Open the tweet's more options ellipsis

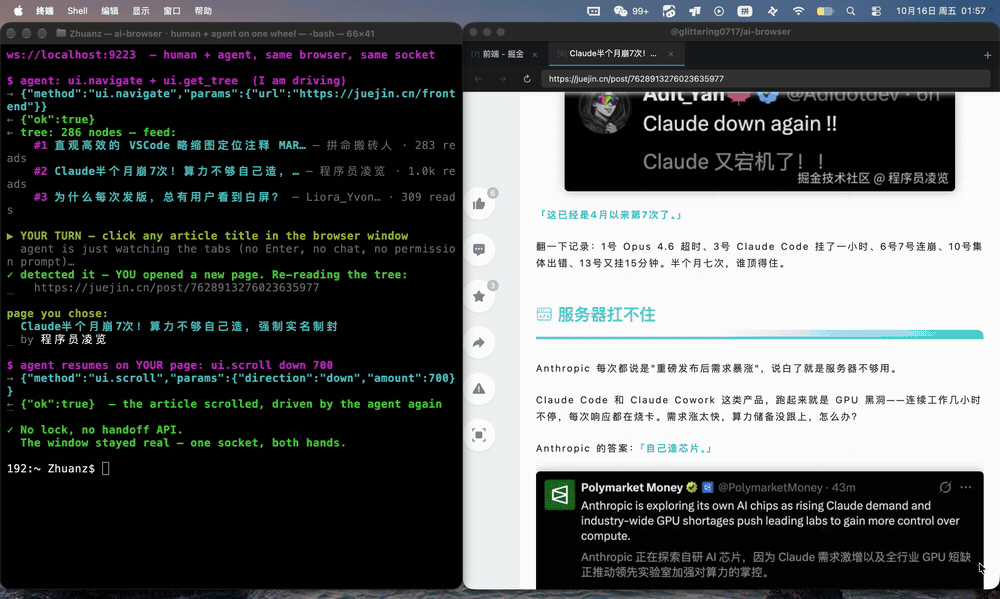click(x=966, y=487)
